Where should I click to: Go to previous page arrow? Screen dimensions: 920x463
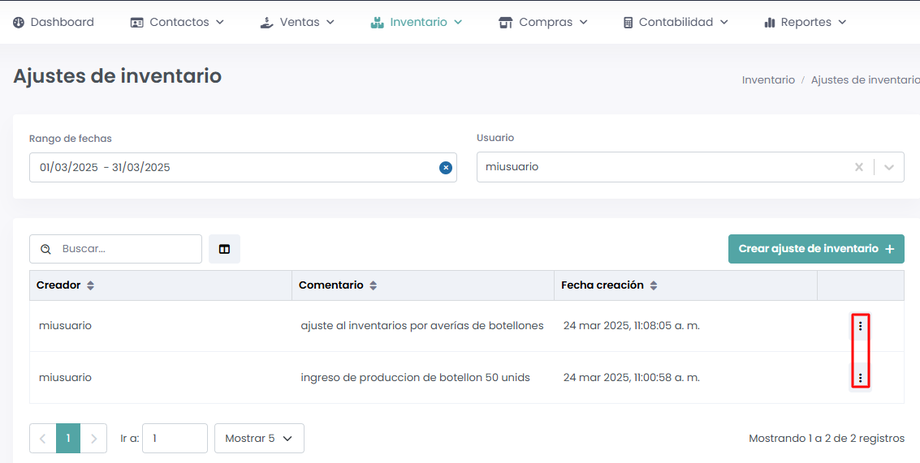[43, 438]
